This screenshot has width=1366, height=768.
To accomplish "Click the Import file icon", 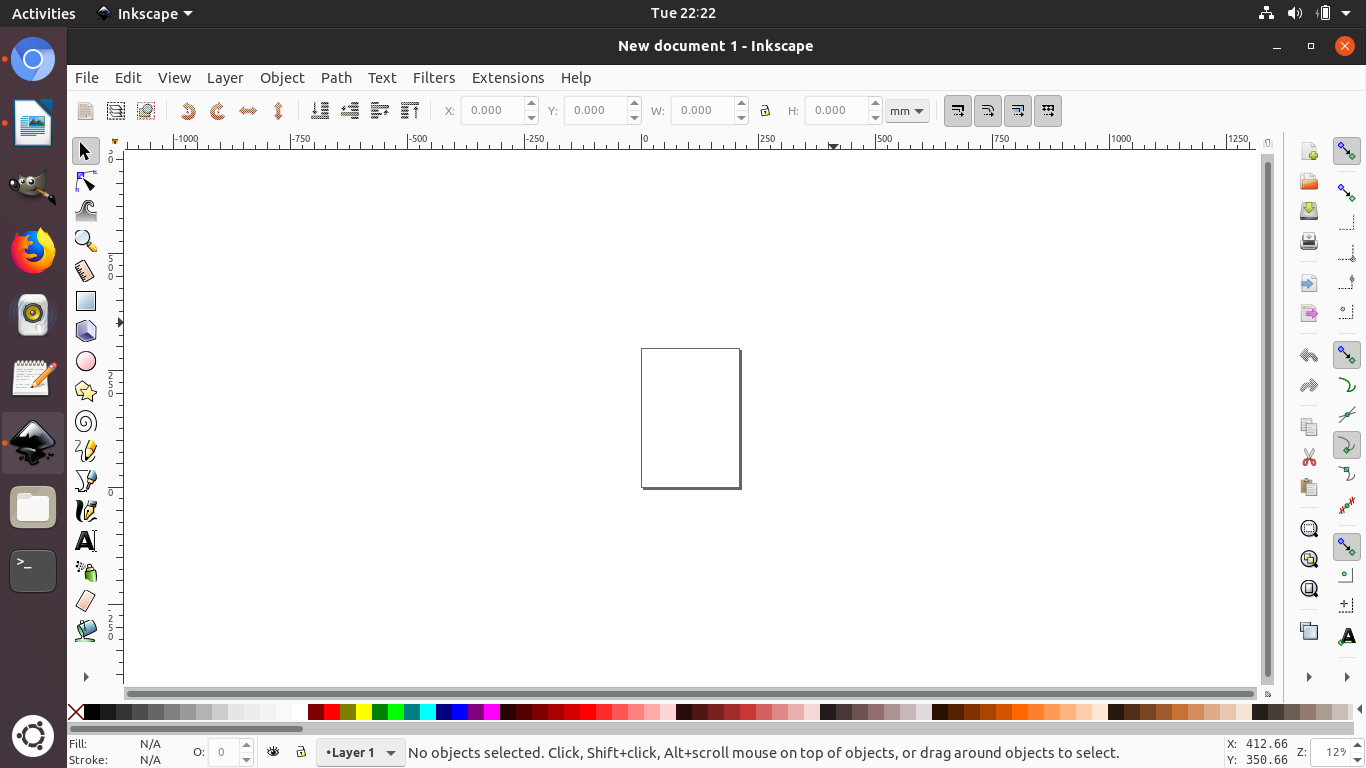I will pyautogui.click(x=1309, y=283).
